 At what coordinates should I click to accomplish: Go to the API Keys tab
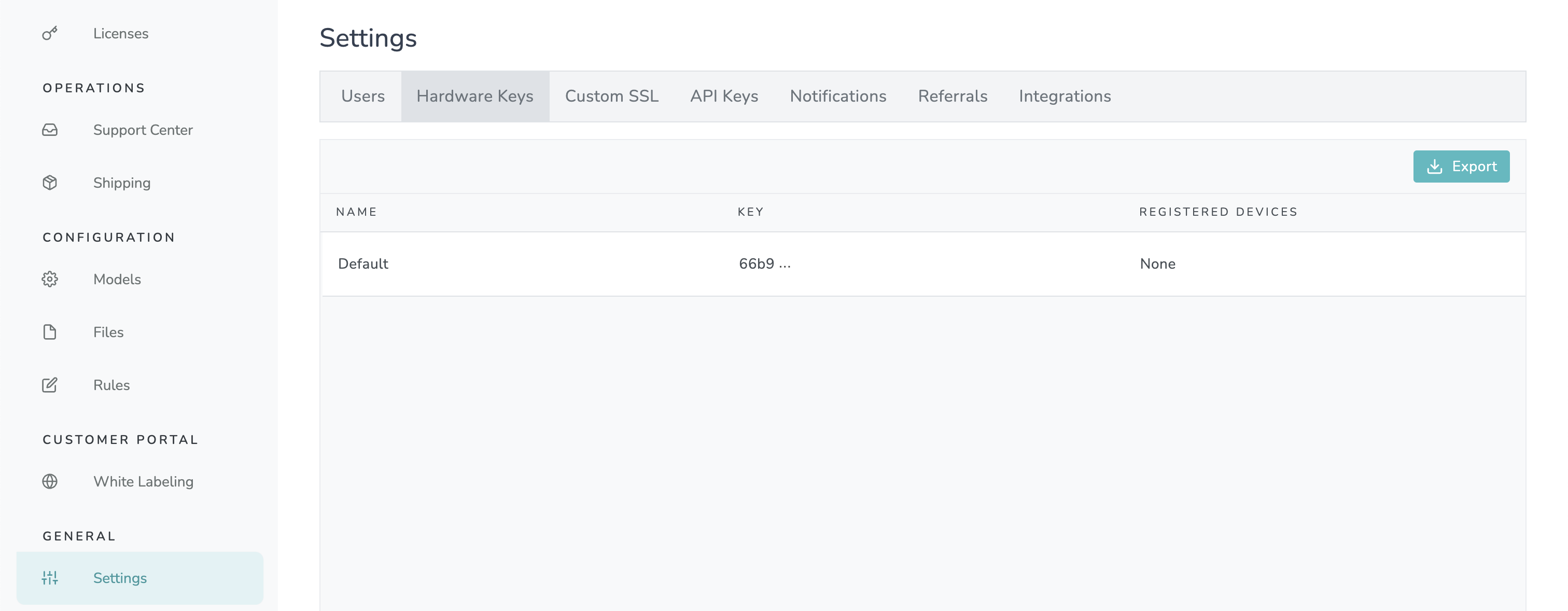click(x=724, y=96)
